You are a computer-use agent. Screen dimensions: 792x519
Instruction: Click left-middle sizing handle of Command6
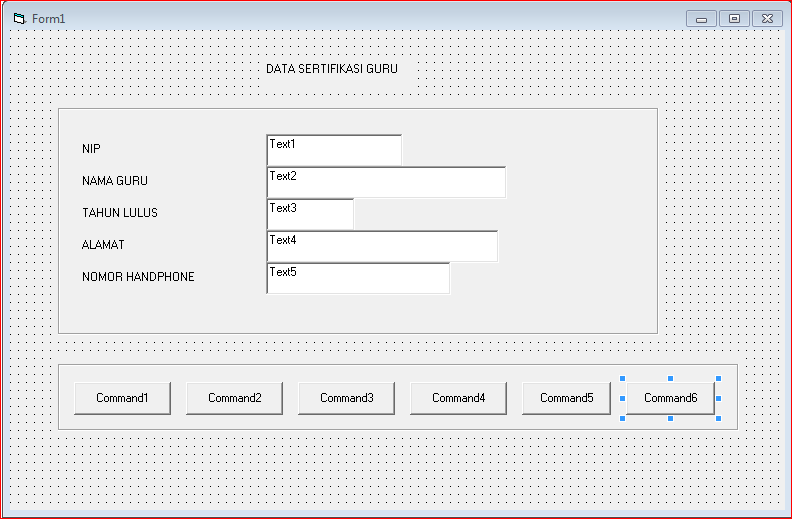(622, 398)
